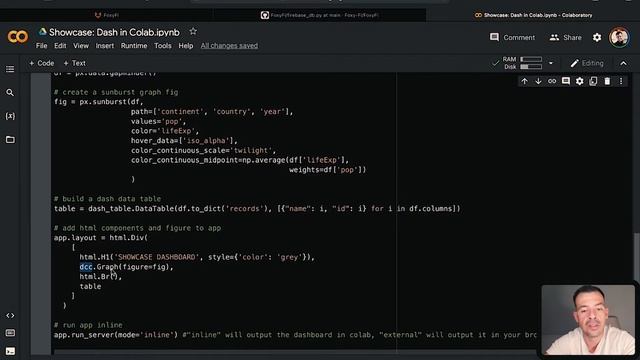Open the table of contents sidebar panel

pyautogui.click(x=10, y=69)
